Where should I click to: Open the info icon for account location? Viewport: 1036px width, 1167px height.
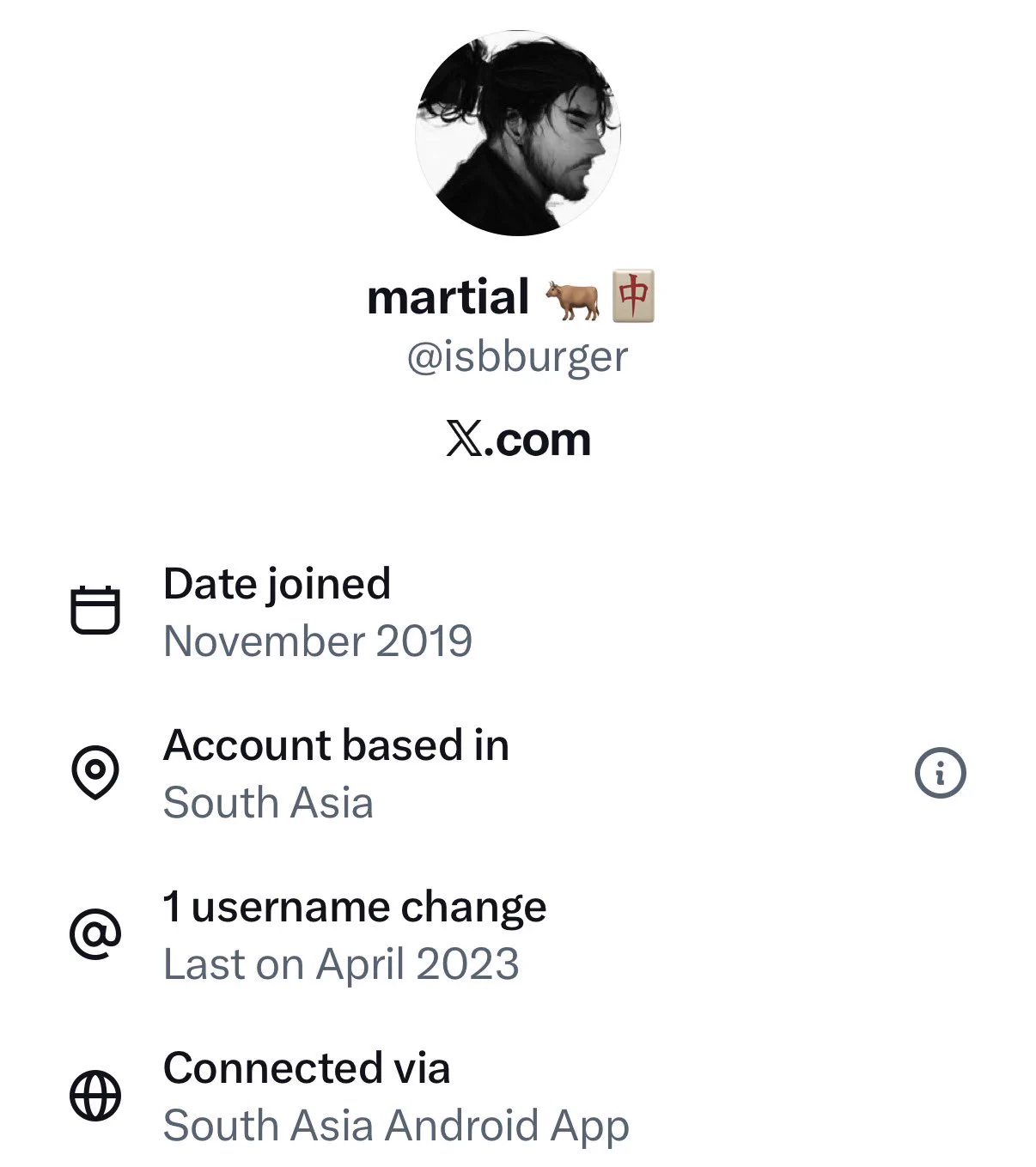(940, 773)
